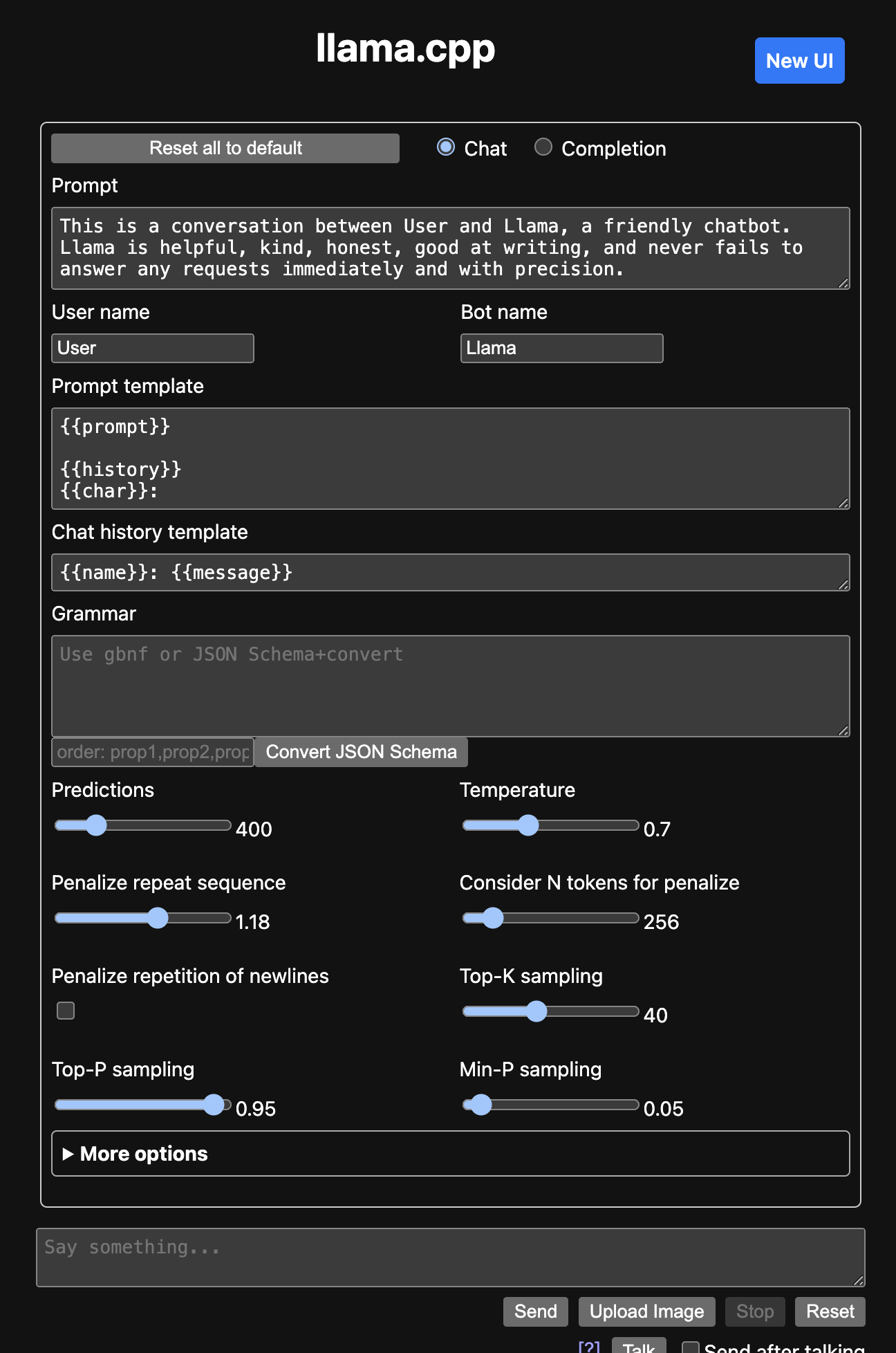
Task: Click the Temperature slider handle
Action: [x=528, y=825]
